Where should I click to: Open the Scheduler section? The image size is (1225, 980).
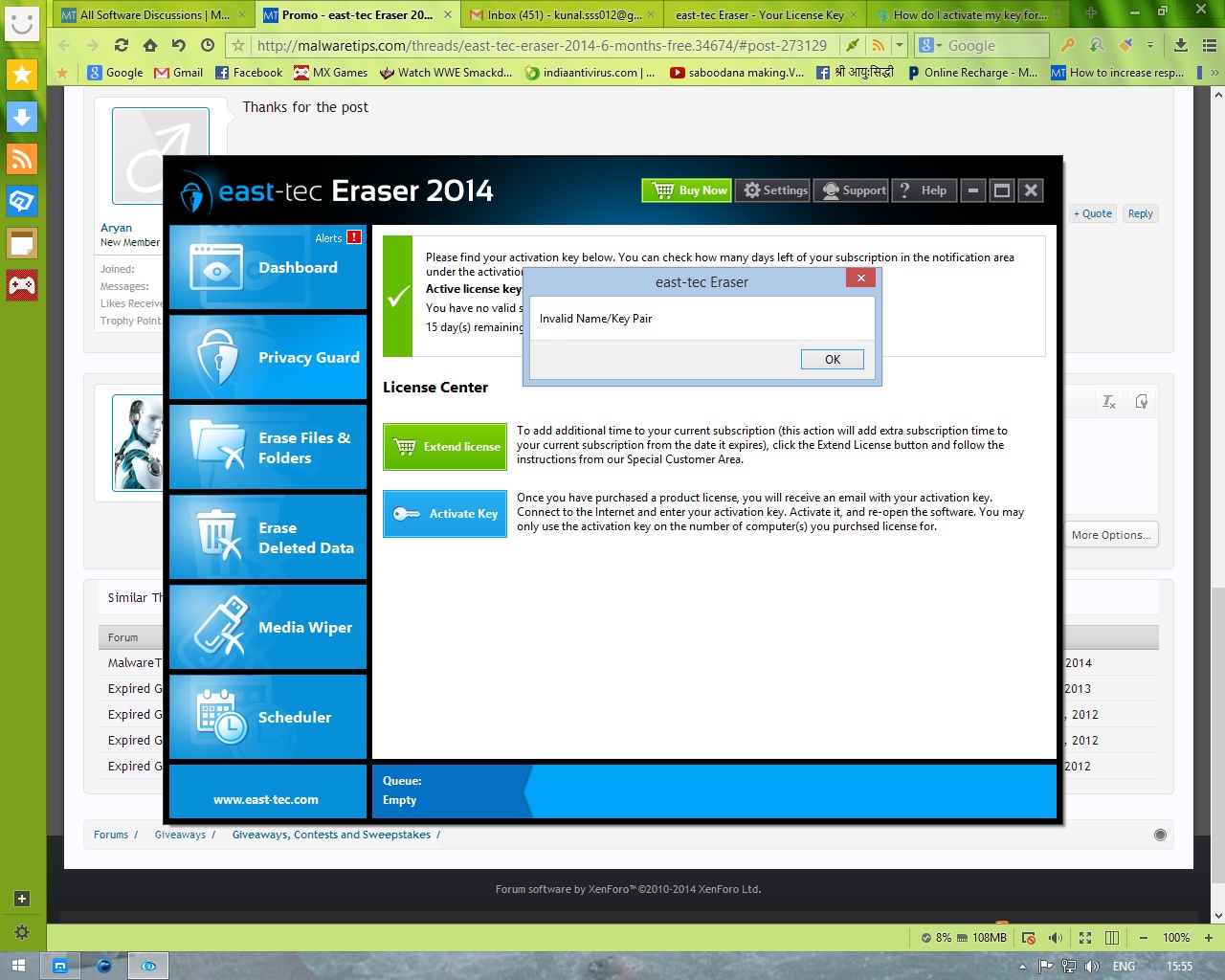coord(268,717)
